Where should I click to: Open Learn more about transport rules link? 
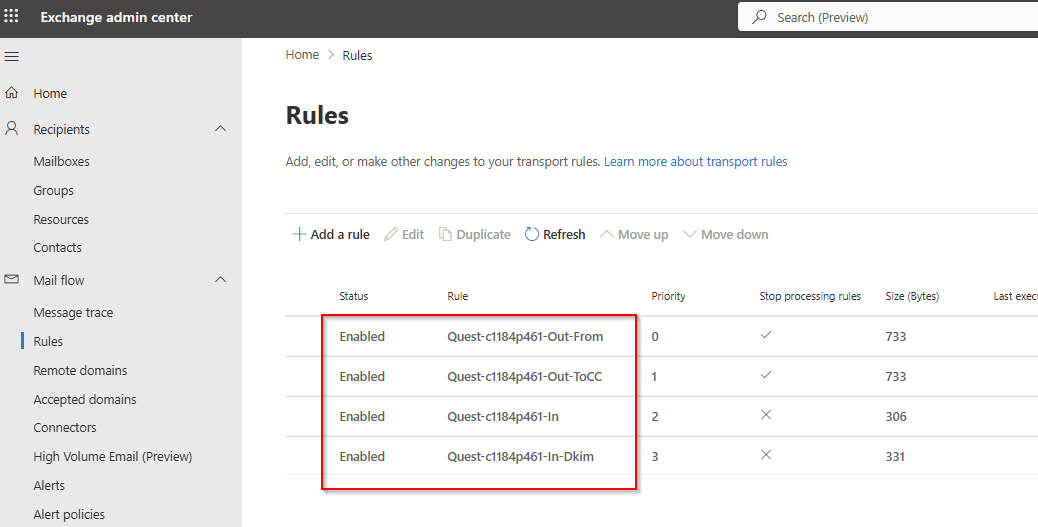tap(696, 162)
